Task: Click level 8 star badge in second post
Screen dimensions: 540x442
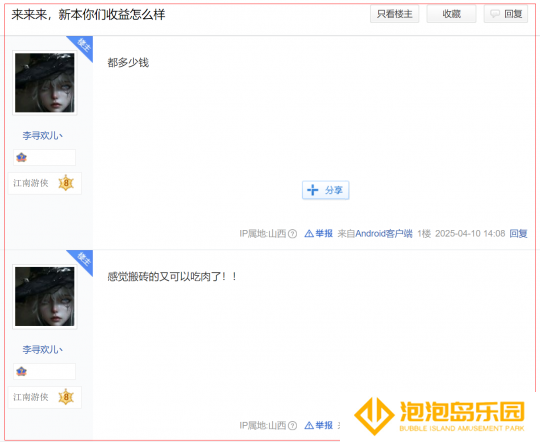Action: tap(66, 397)
